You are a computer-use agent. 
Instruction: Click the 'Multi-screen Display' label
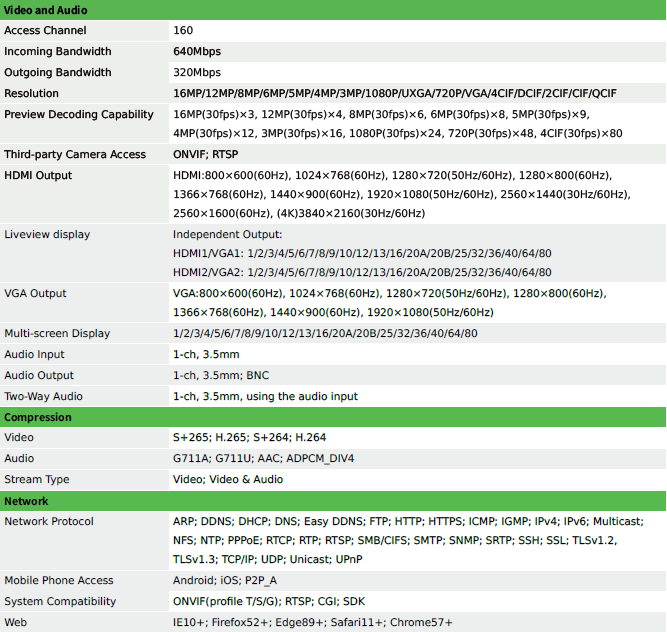click(57, 333)
